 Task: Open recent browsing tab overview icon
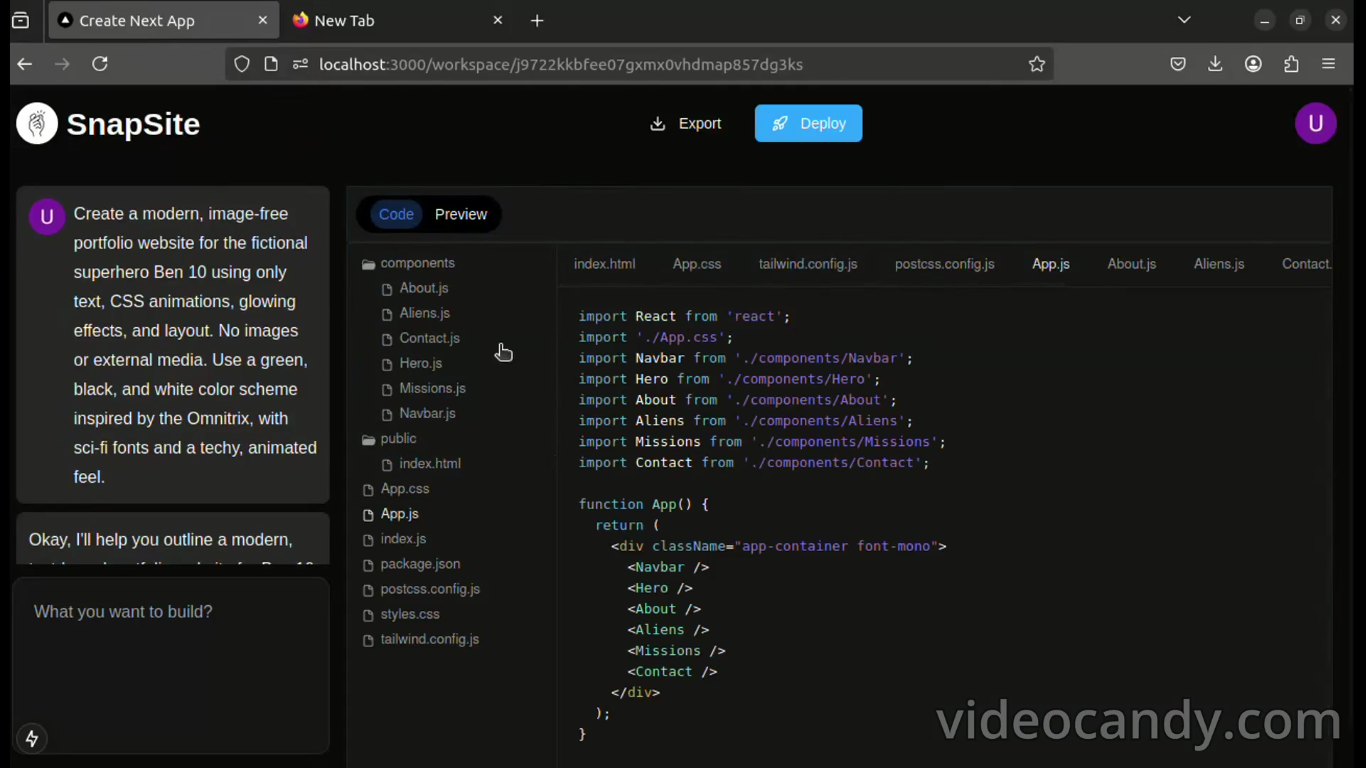(x=20, y=20)
